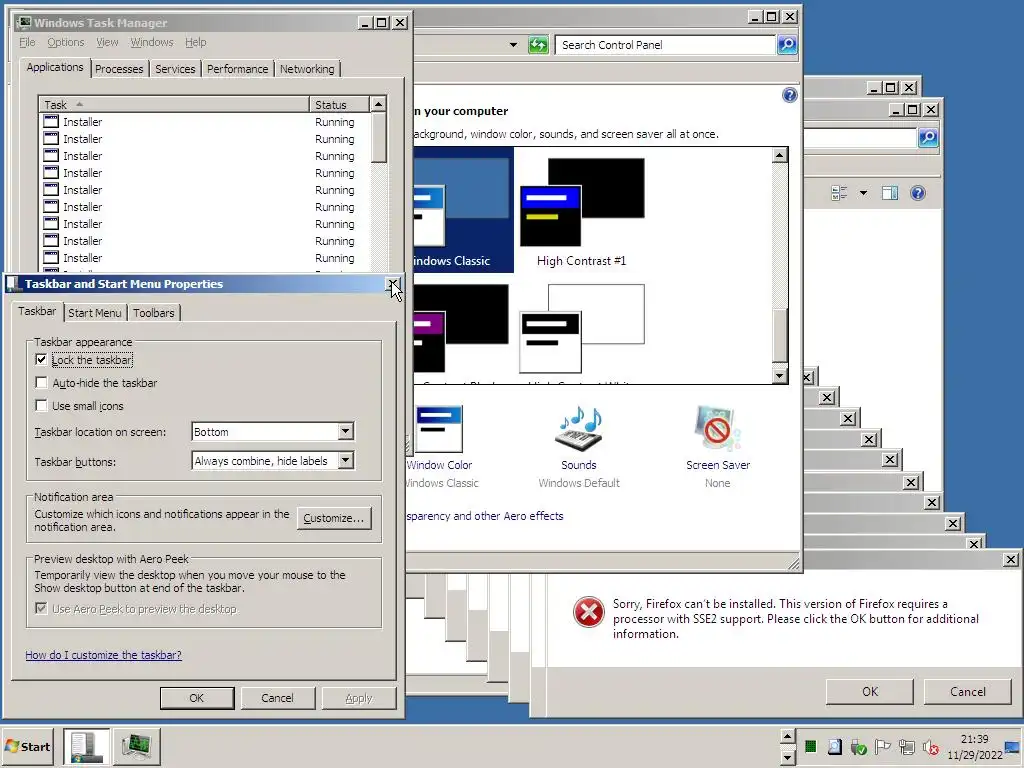Image resolution: width=1024 pixels, height=768 pixels.
Task: Click Safely Remove Hardware tray icon
Action: 859,746
